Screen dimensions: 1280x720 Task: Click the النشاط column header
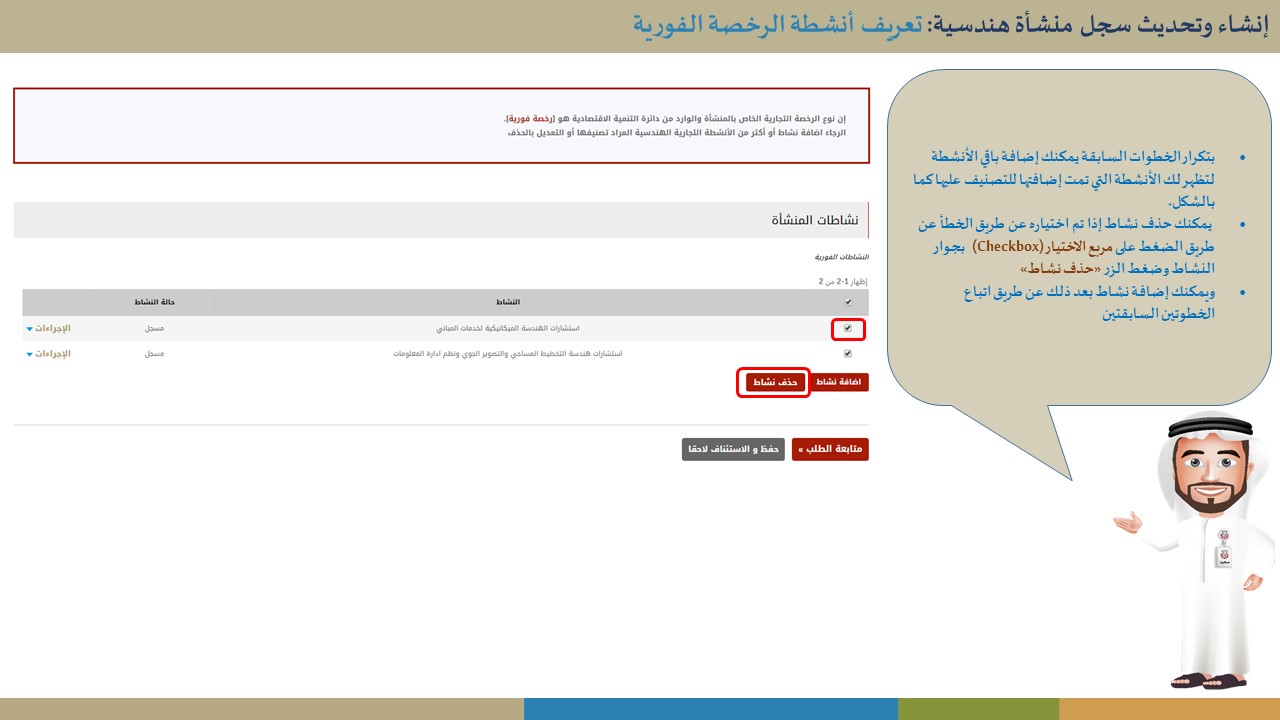[509, 302]
